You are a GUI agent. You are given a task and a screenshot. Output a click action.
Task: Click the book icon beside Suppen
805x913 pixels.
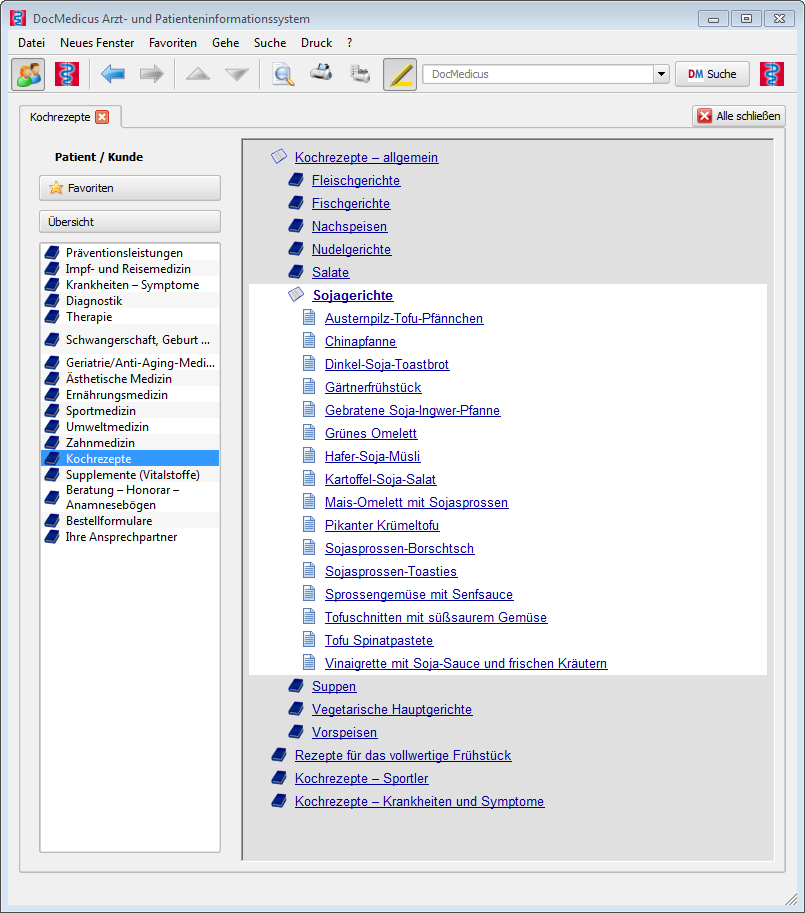click(x=296, y=685)
